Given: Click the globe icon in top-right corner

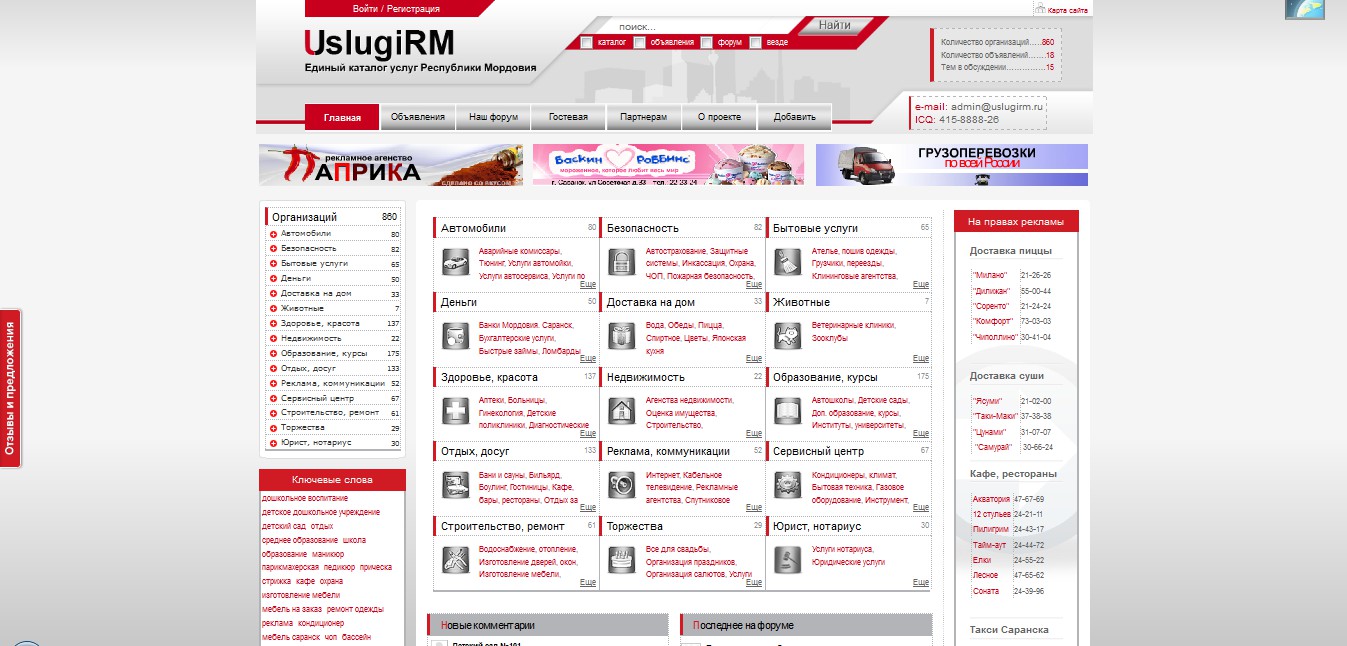Looking at the screenshot, I should pyautogui.click(x=1305, y=9).
